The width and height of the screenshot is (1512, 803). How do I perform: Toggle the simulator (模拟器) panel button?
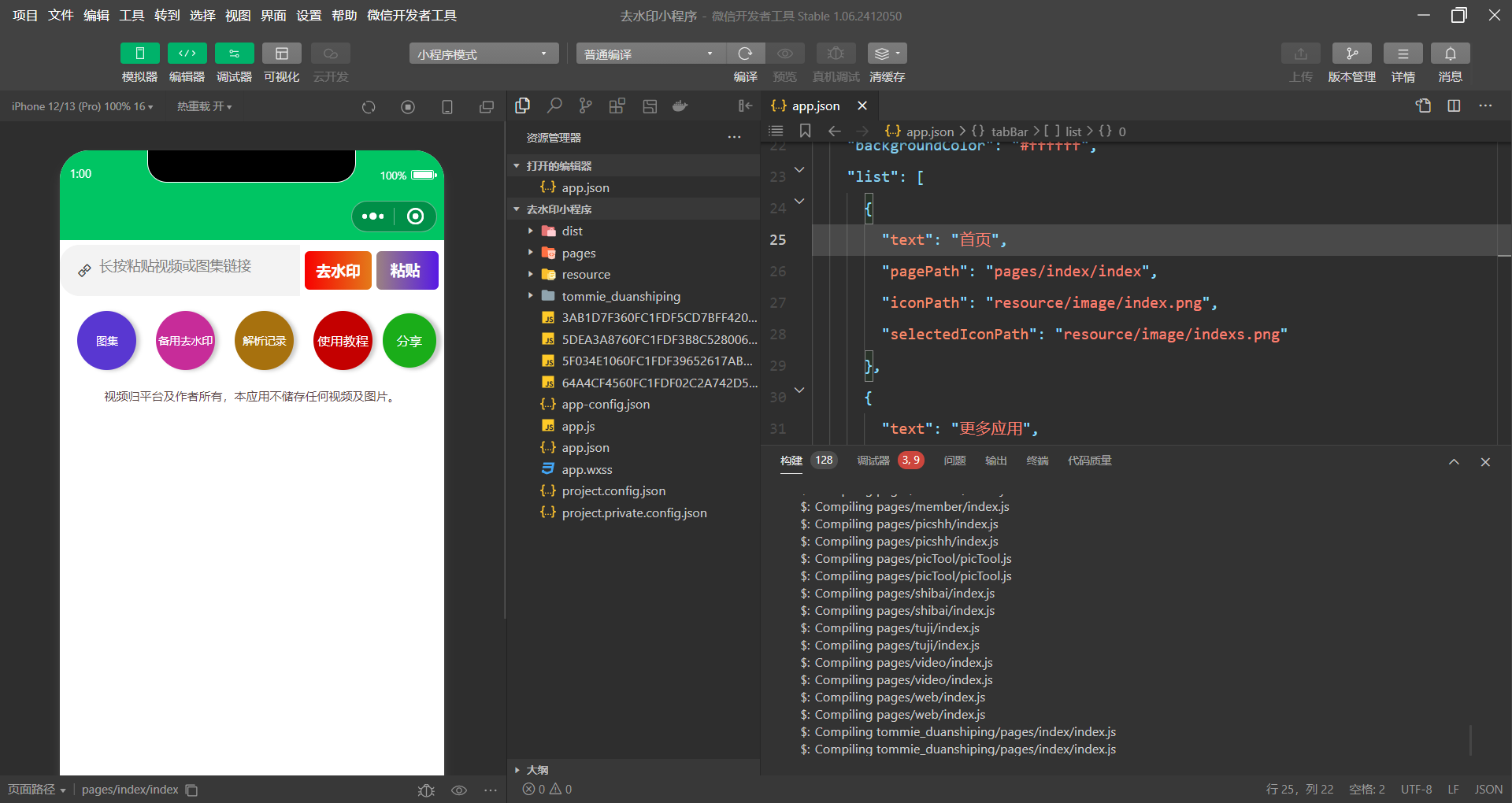point(139,54)
